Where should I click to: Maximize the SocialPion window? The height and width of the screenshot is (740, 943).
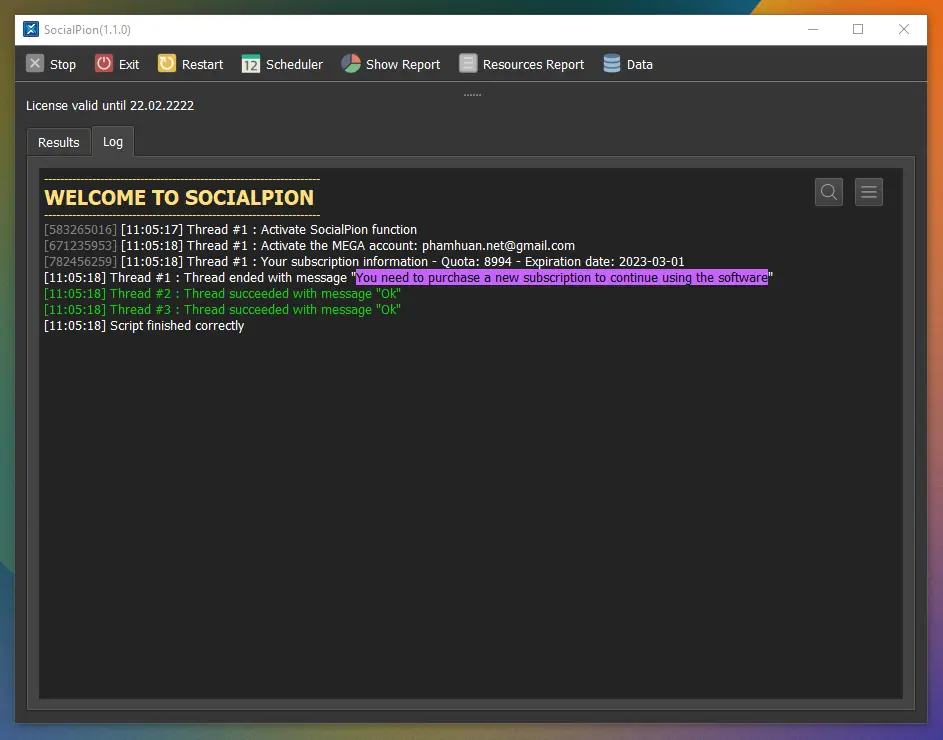click(858, 29)
